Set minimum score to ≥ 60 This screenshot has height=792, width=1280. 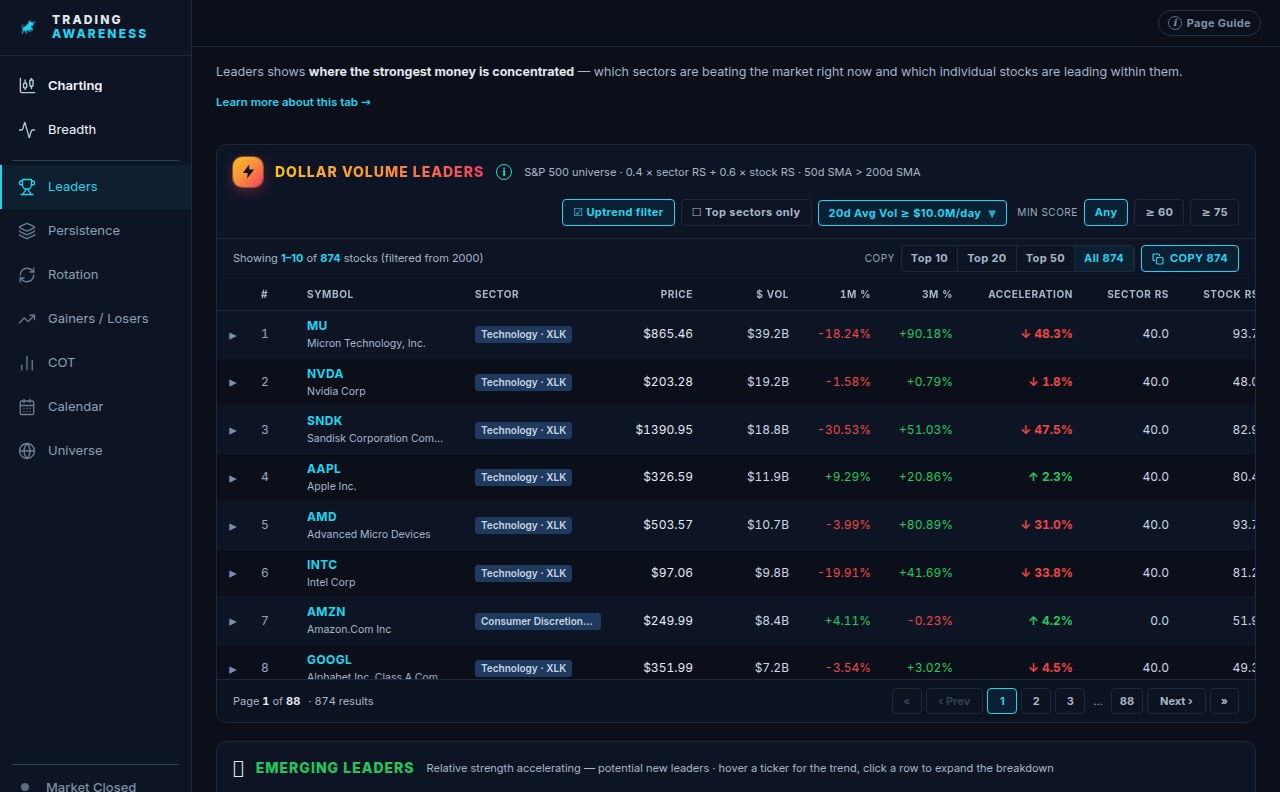pyautogui.click(x=1159, y=212)
